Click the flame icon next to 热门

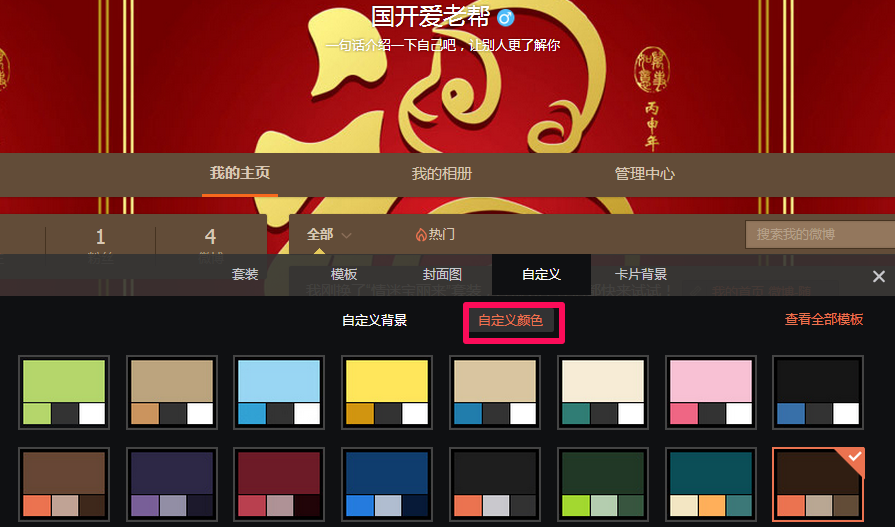pos(421,235)
